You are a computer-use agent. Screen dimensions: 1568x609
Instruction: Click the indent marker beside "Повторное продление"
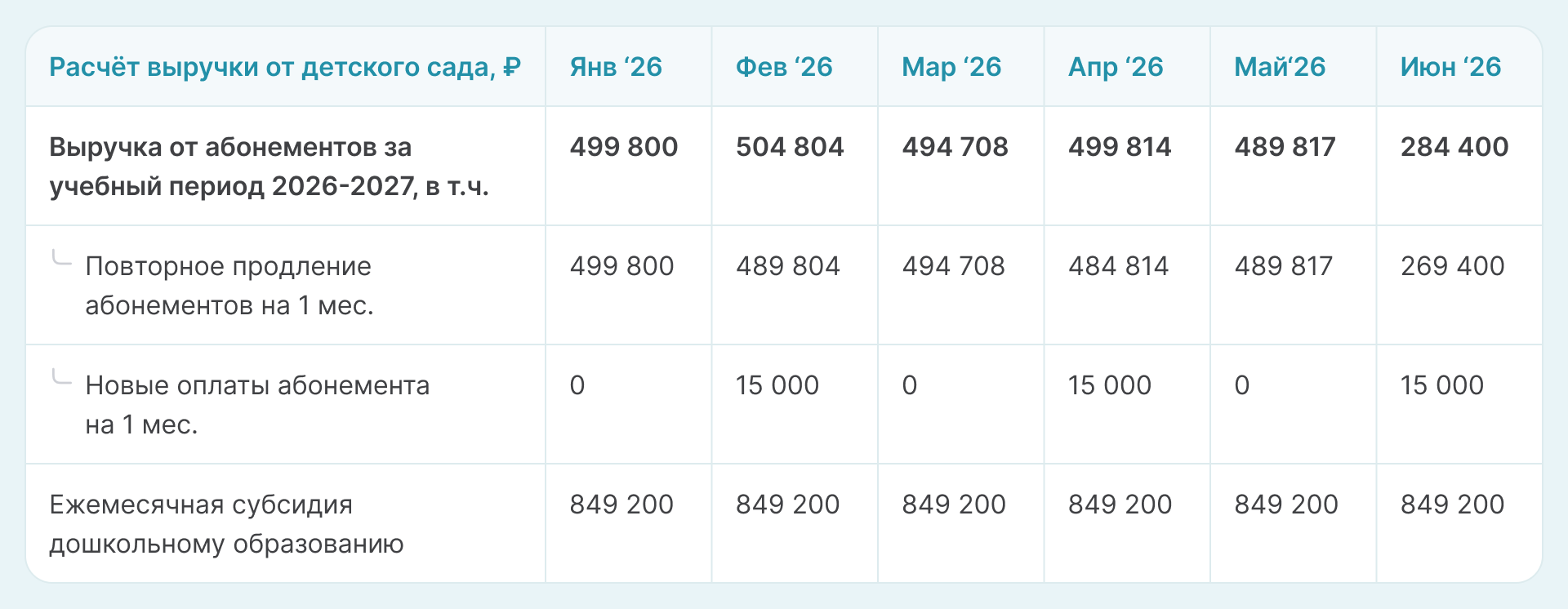[61, 260]
